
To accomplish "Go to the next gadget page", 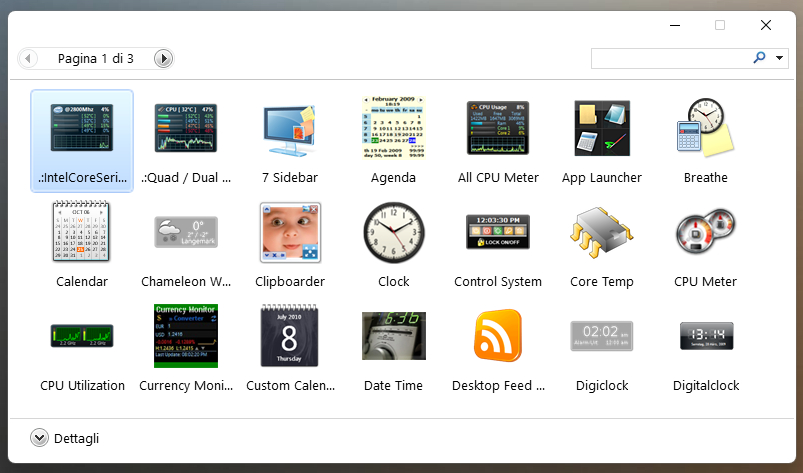I will (163, 58).
